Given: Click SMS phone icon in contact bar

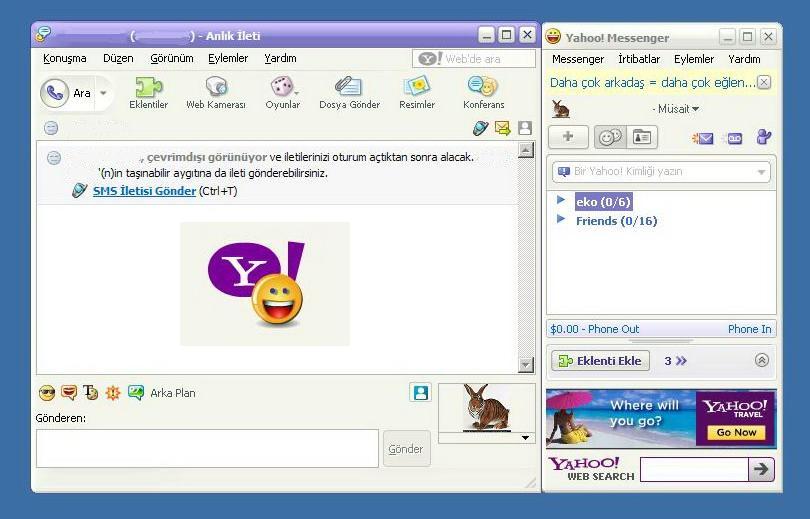Looking at the screenshot, I should pyautogui.click(x=480, y=128).
